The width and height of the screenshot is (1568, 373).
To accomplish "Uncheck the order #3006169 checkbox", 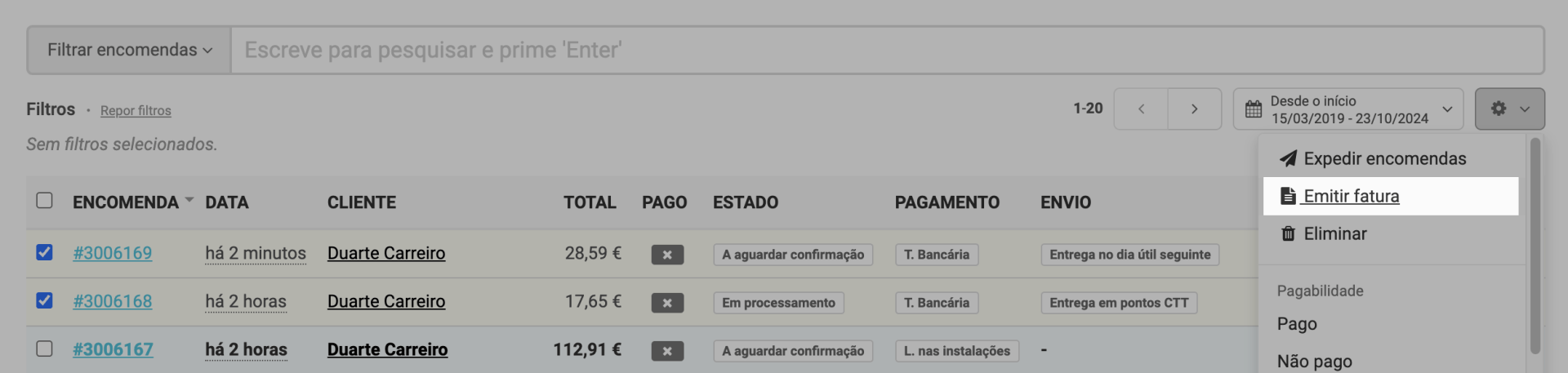I will click(44, 252).
